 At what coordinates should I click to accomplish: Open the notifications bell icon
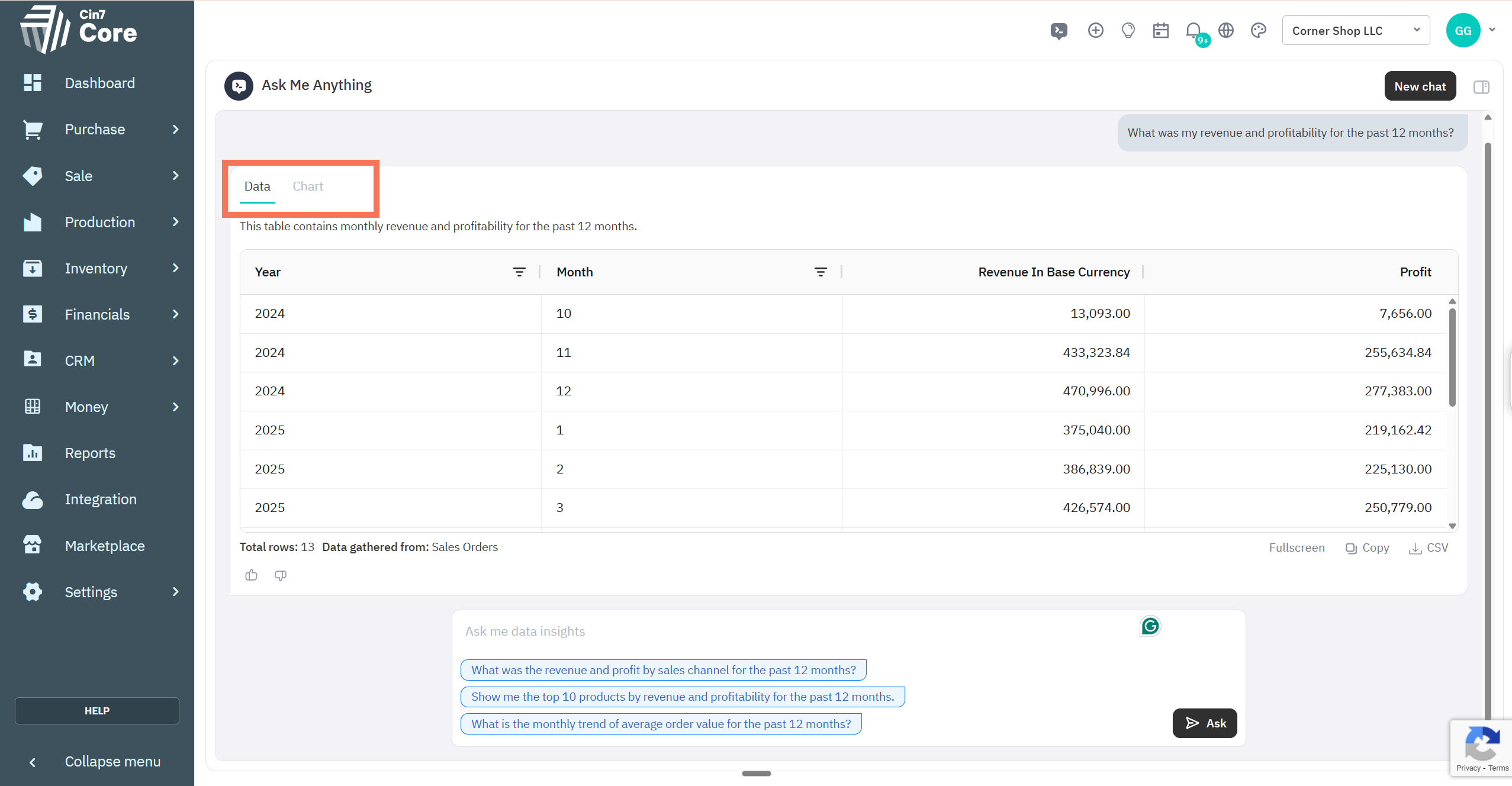(1194, 31)
